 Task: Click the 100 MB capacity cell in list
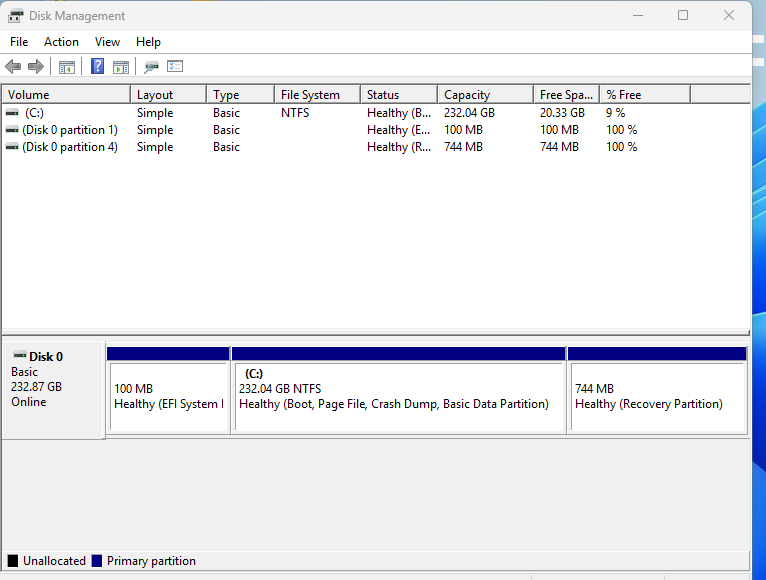(463, 130)
